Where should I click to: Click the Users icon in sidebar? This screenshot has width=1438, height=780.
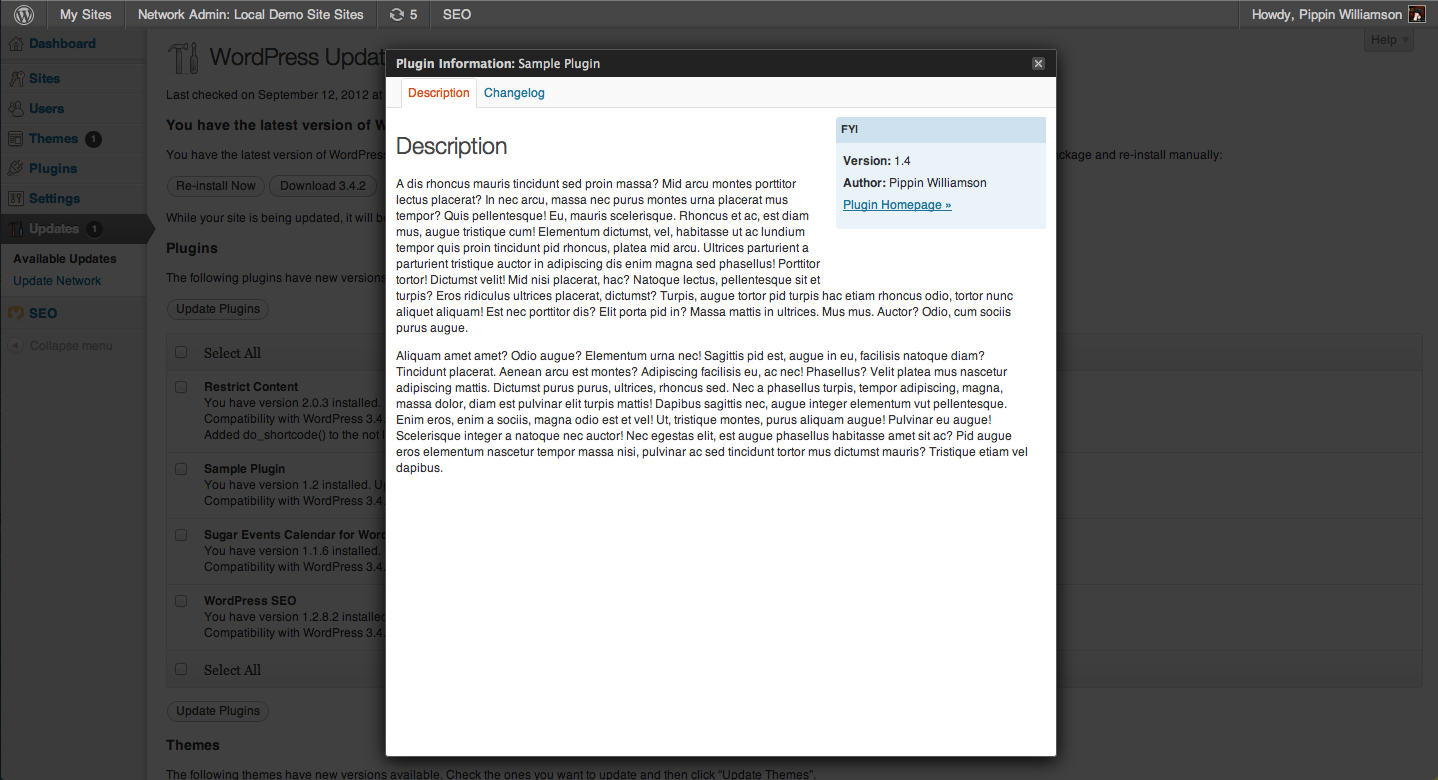(x=16, y=108)
